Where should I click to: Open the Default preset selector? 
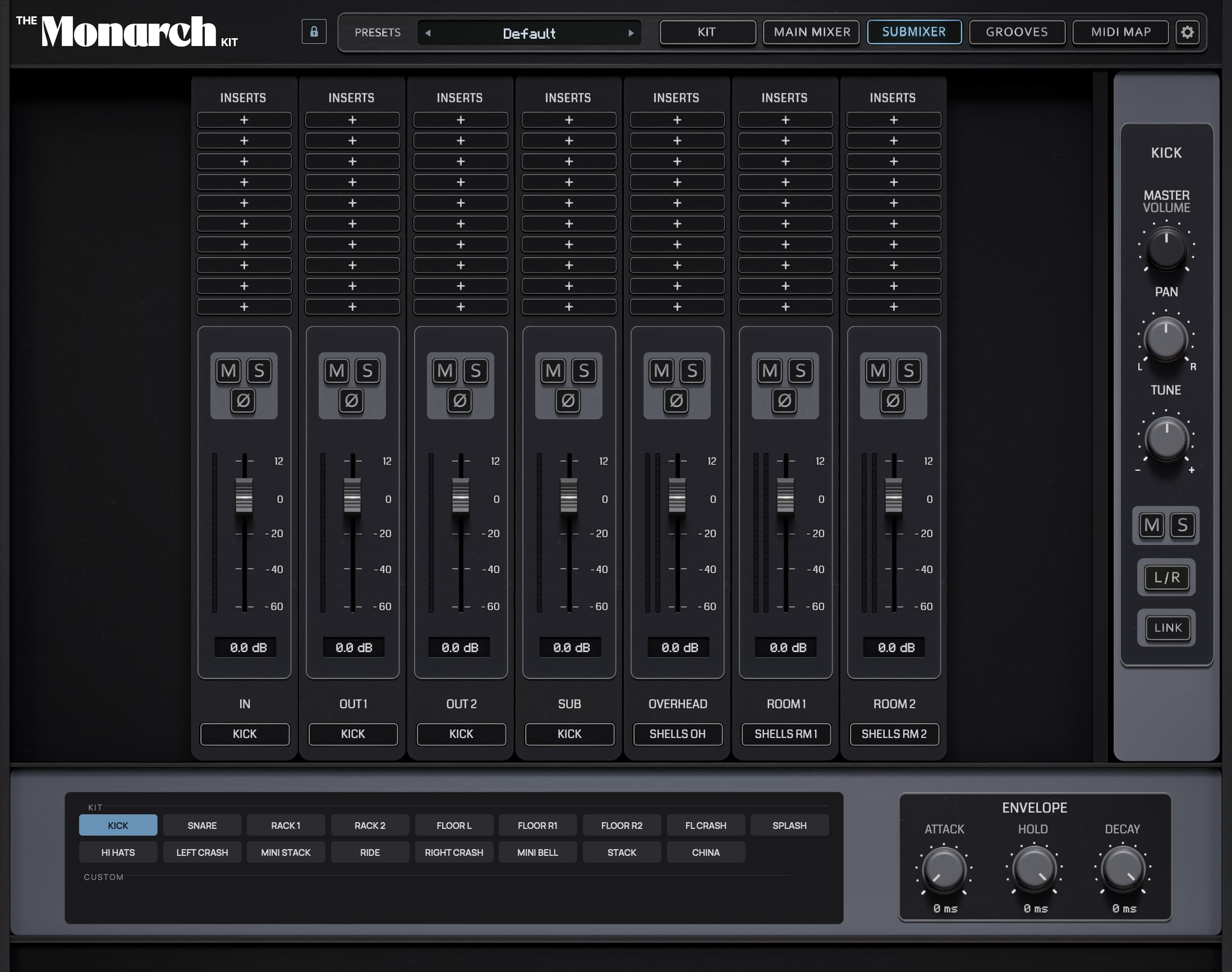530,33
